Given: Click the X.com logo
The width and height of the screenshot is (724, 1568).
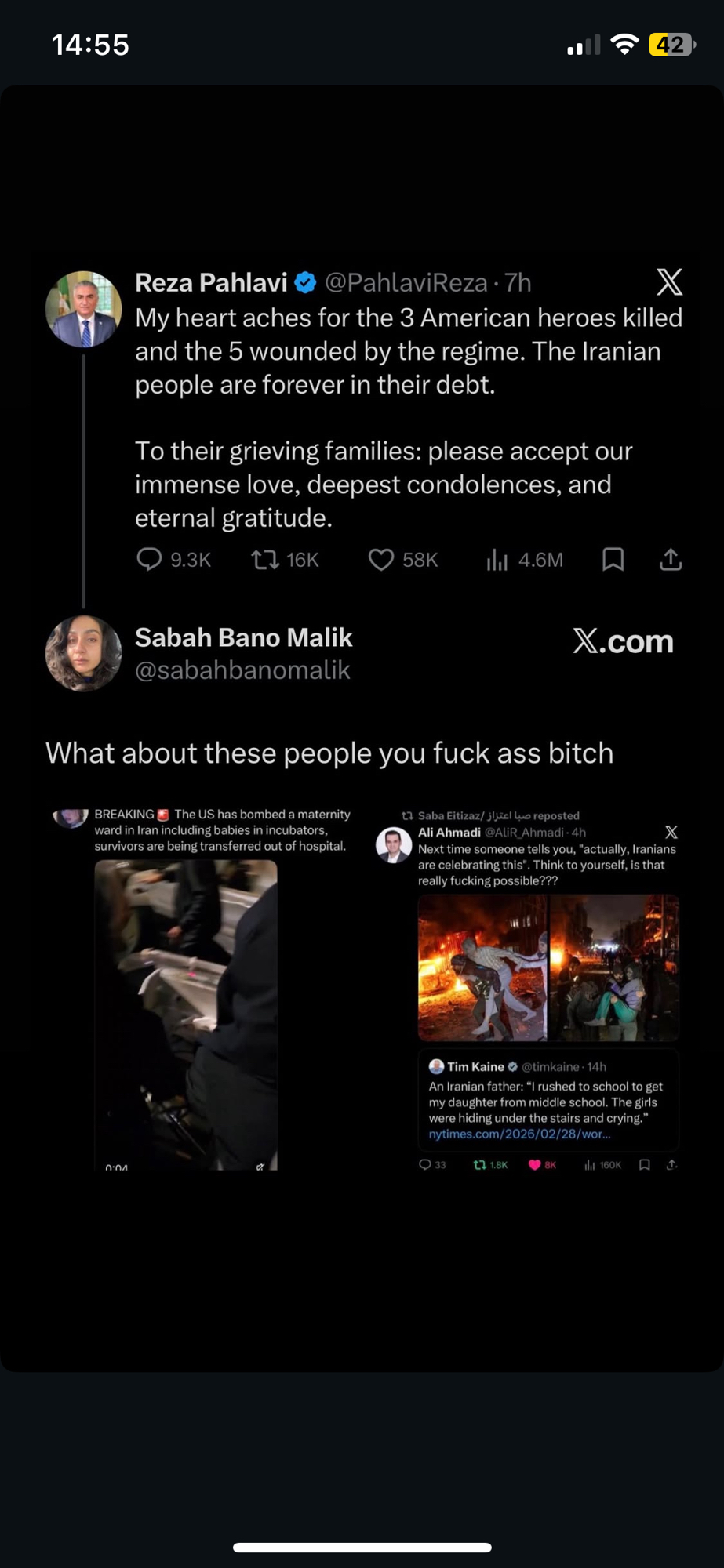Looking at the screenshot, I should 623,641.
